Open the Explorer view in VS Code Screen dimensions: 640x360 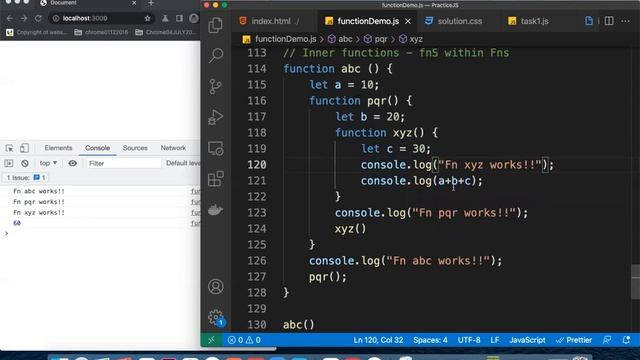(x=216, y=25)
